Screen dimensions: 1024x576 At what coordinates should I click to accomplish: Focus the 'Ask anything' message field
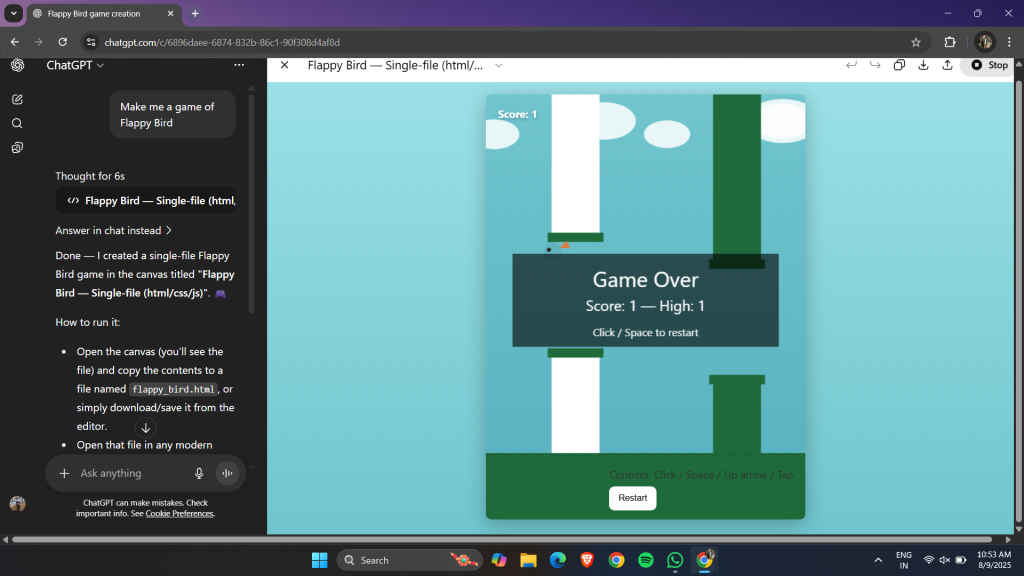tap(130, 473)
